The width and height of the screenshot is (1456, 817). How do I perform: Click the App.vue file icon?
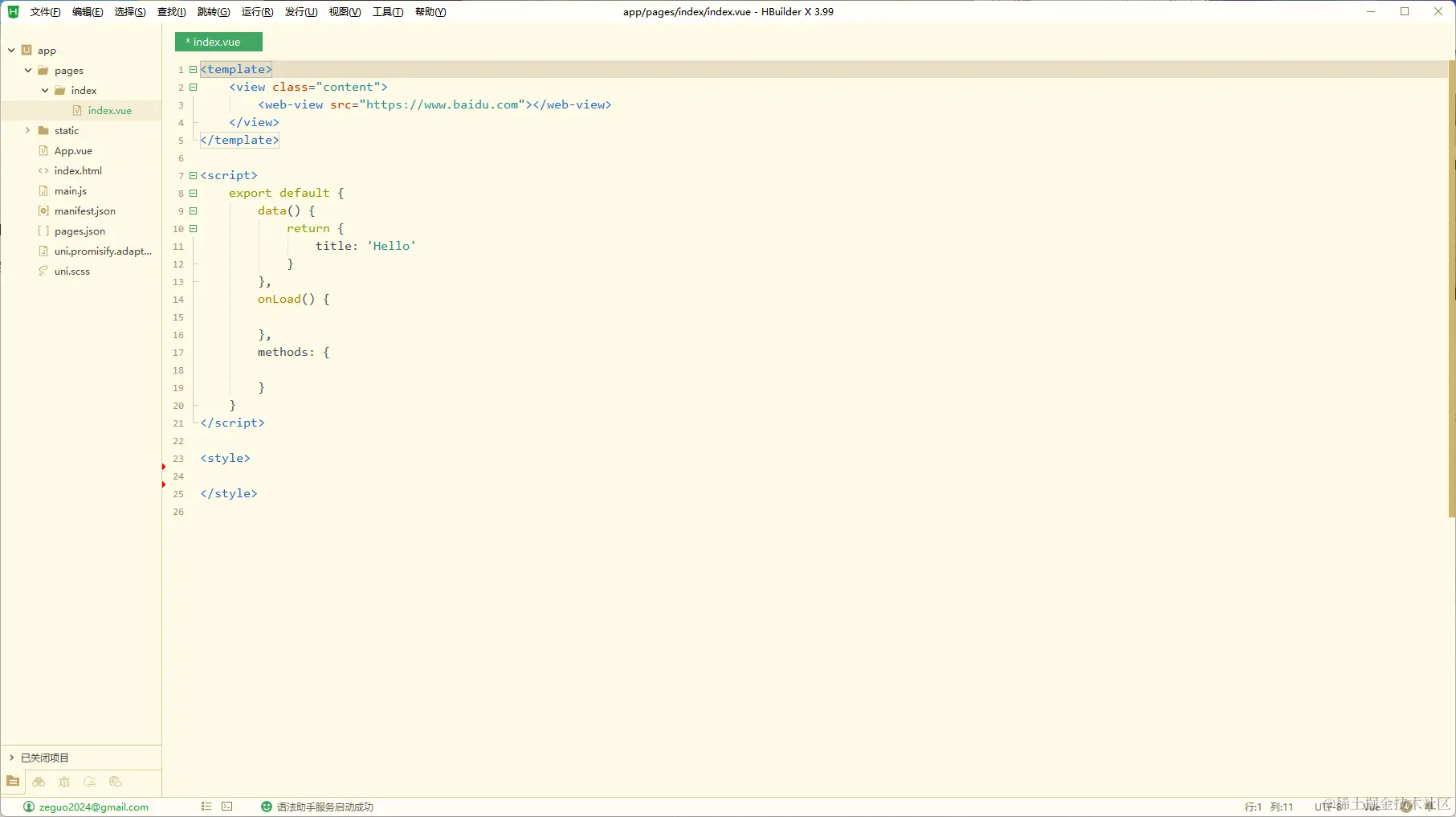[x=43, y=151]
